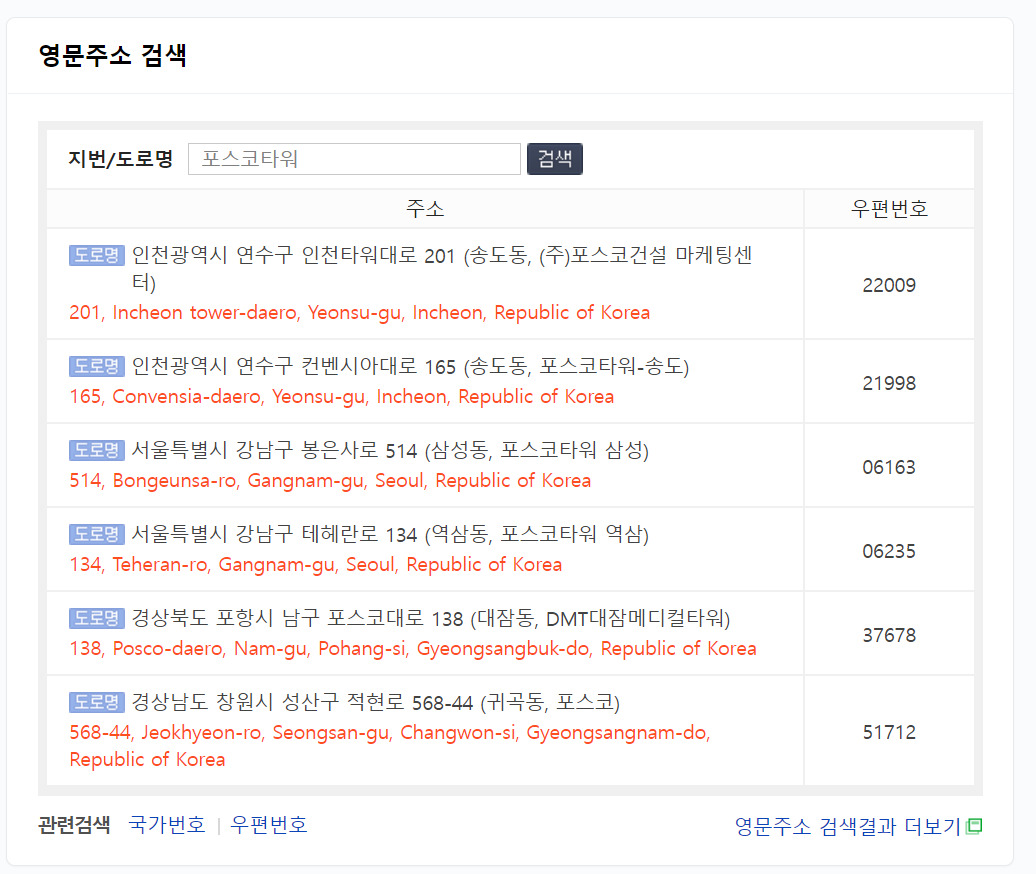Click the 도로명 badge for 포스코대로 138
1036x874 pixels.
[x=96, y=618]
